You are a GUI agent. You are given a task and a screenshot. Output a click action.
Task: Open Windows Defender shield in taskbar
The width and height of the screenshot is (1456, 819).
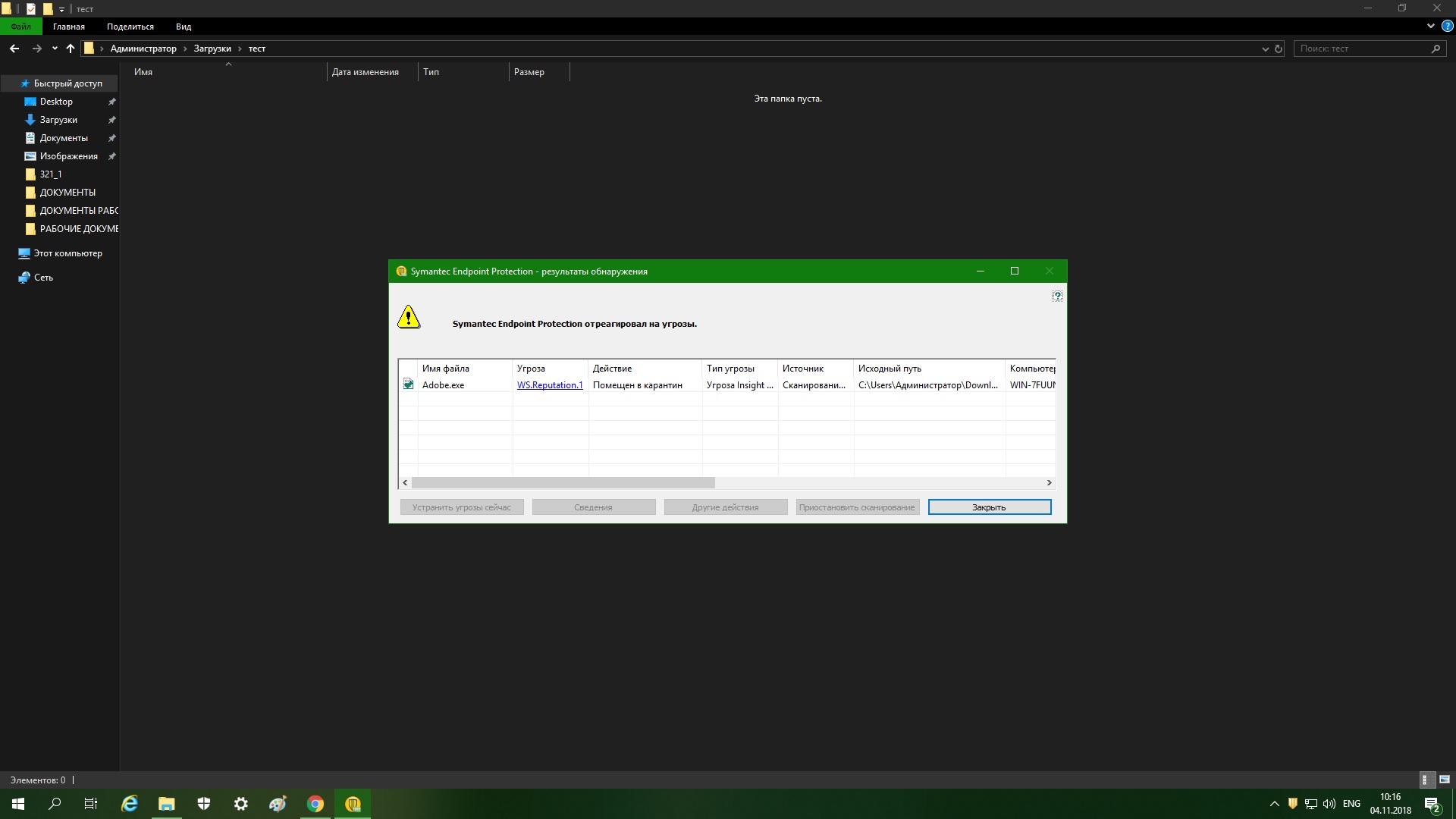204,804
